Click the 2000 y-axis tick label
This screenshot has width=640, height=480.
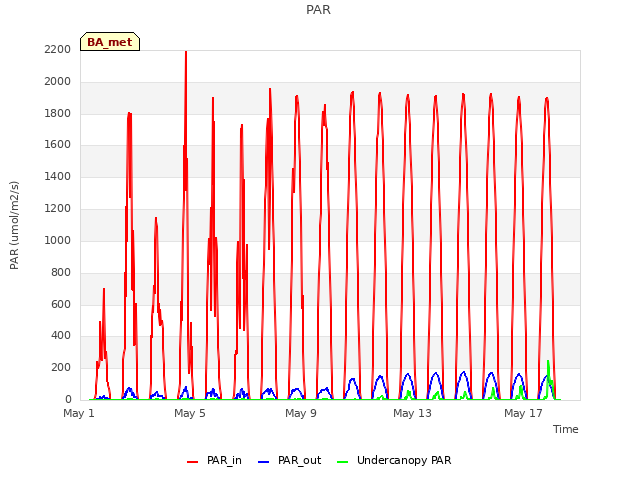click(x=58, y=81)
